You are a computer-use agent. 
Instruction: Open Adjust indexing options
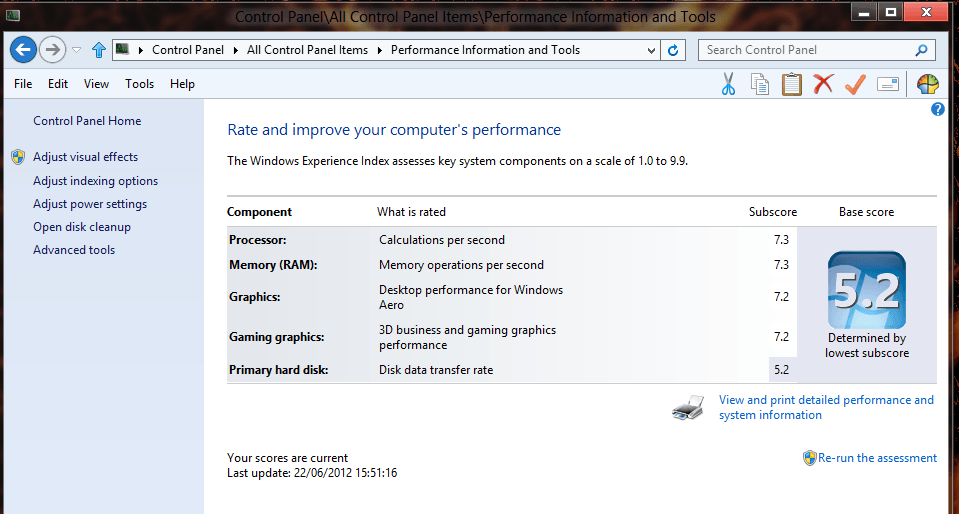pos(95,181)
